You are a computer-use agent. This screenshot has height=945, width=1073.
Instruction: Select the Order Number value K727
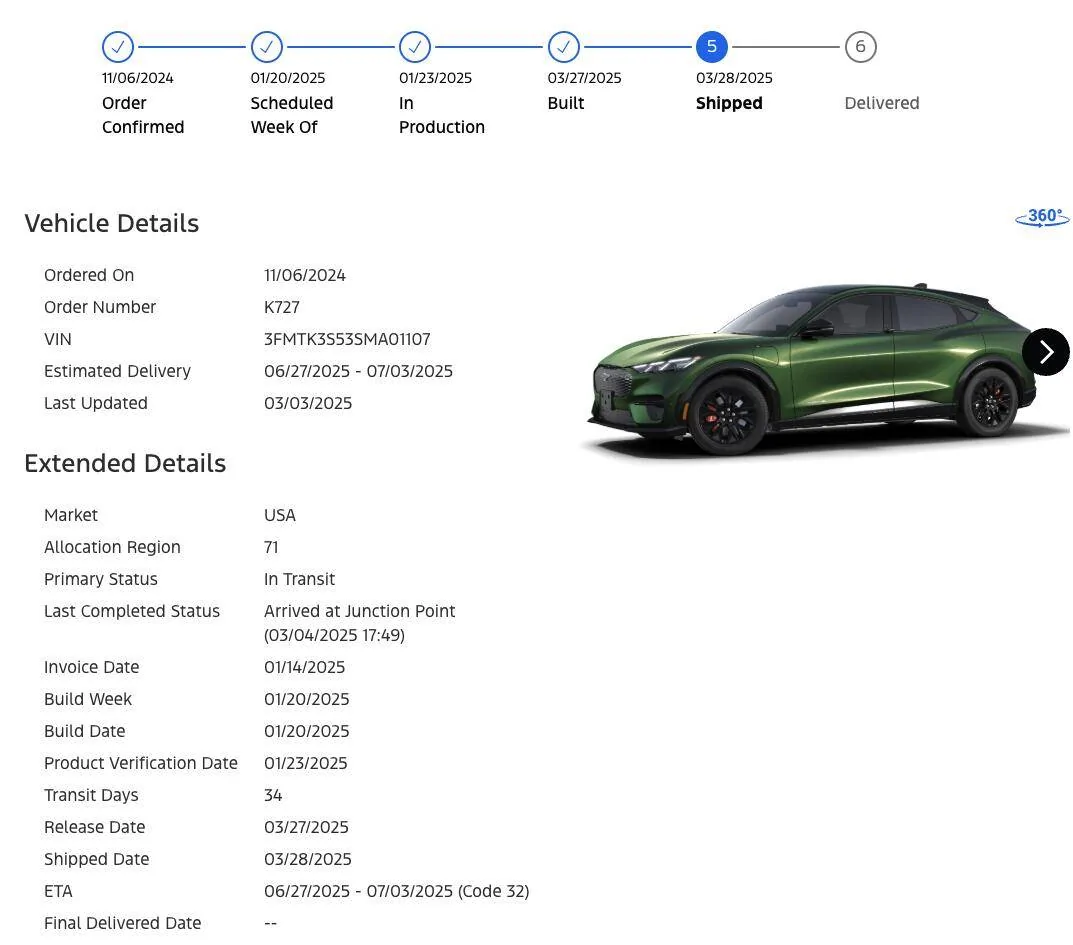pos(282,307)
